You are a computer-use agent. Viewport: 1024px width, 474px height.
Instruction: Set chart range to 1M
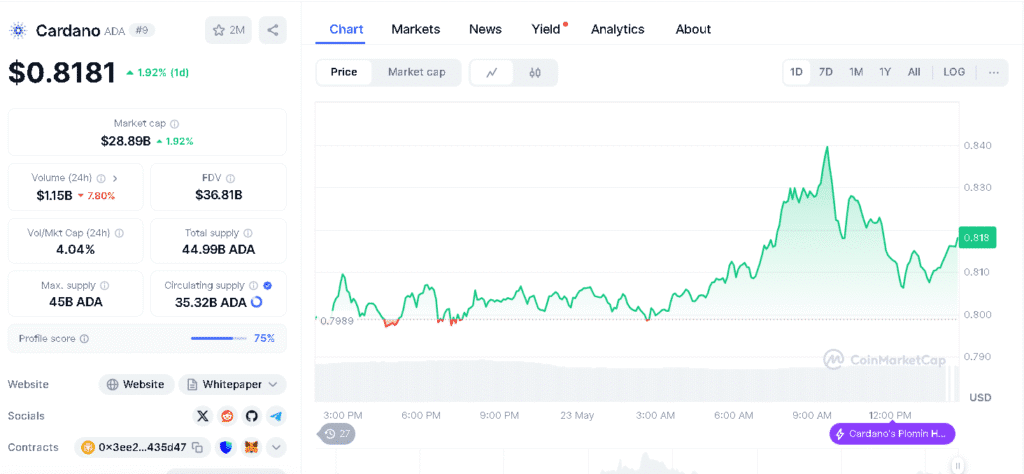coord(856,72)
